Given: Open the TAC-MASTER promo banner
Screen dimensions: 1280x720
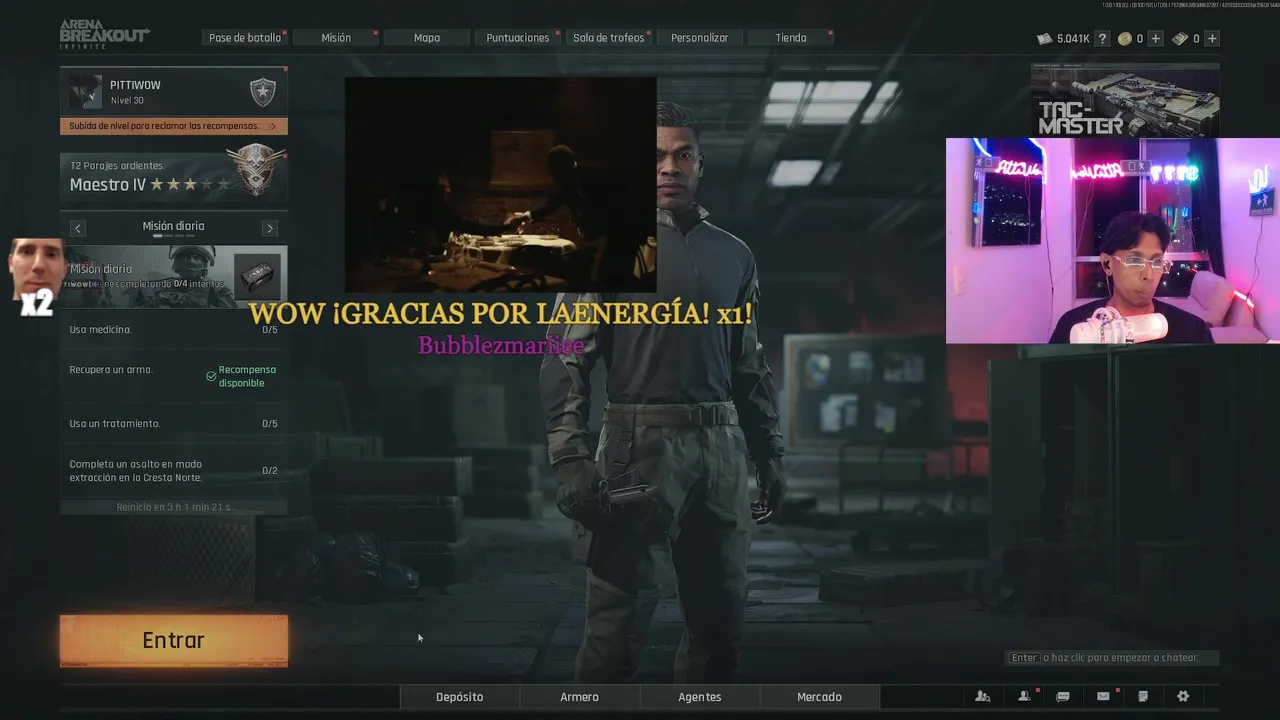Looking at the screenshot, I should 1125,100.
